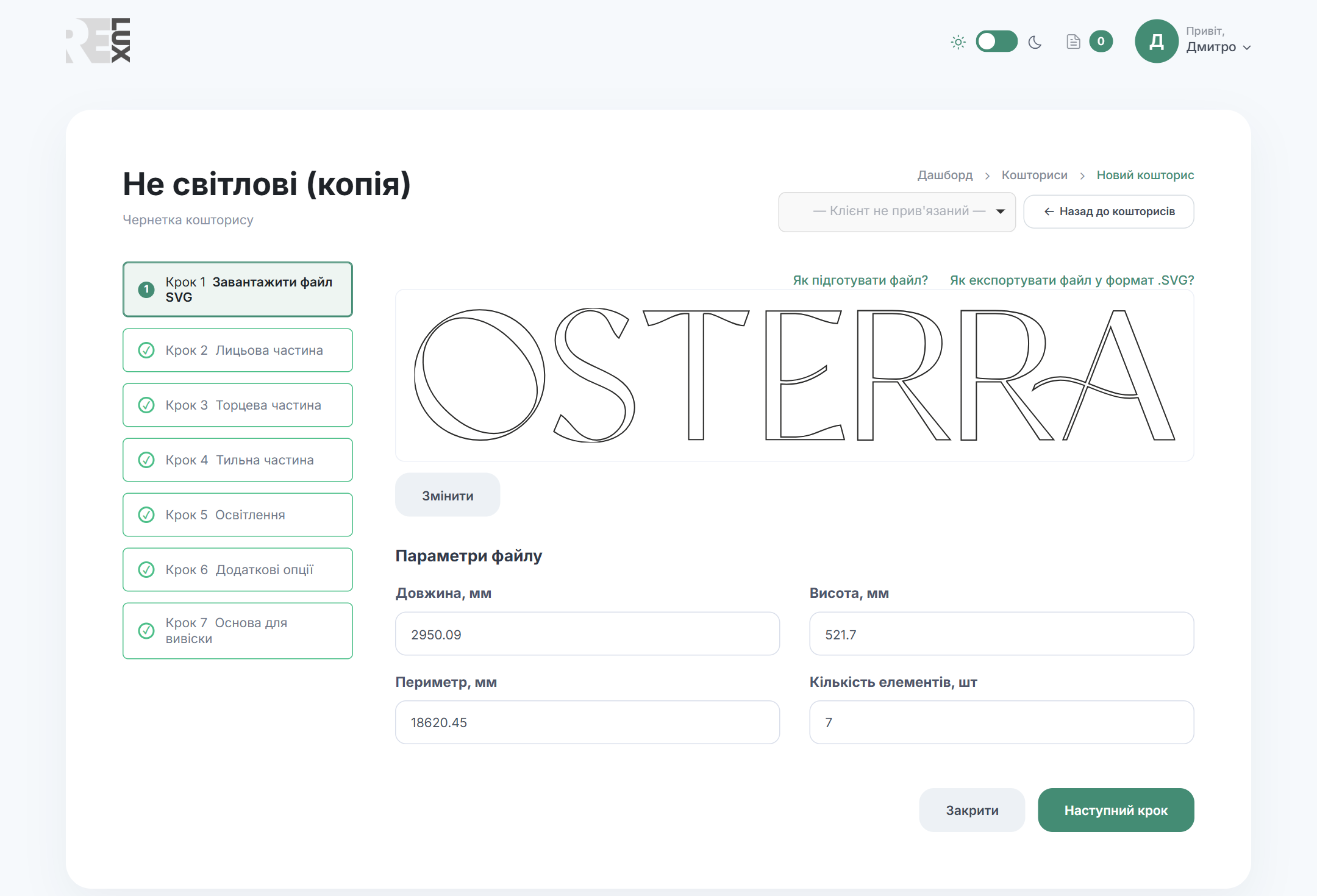Image resolution: width=1317 pixels, height=896 pixels.
Task: Click the sun light-mode icon
Action: pyautogui.click(x=958, y=42)
